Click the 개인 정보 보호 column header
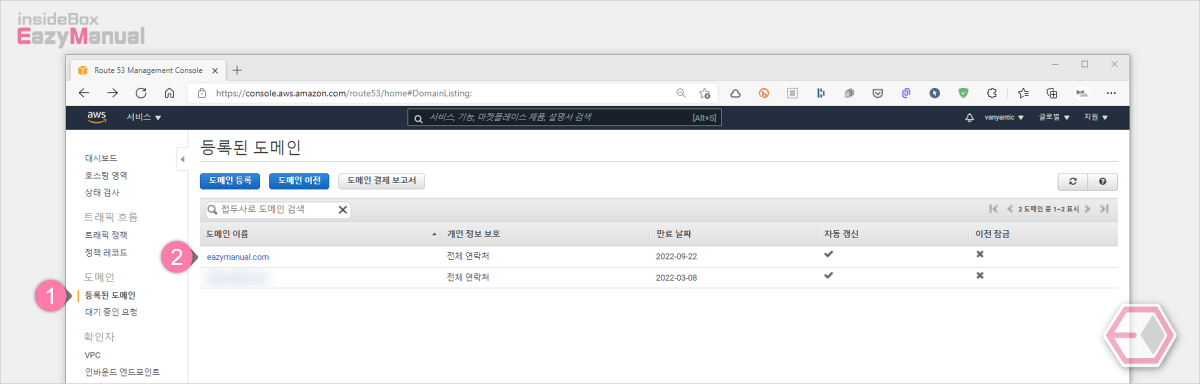The height and width of the screenshot is (384, 1200). pyautogui.click(x=545, y=233)
